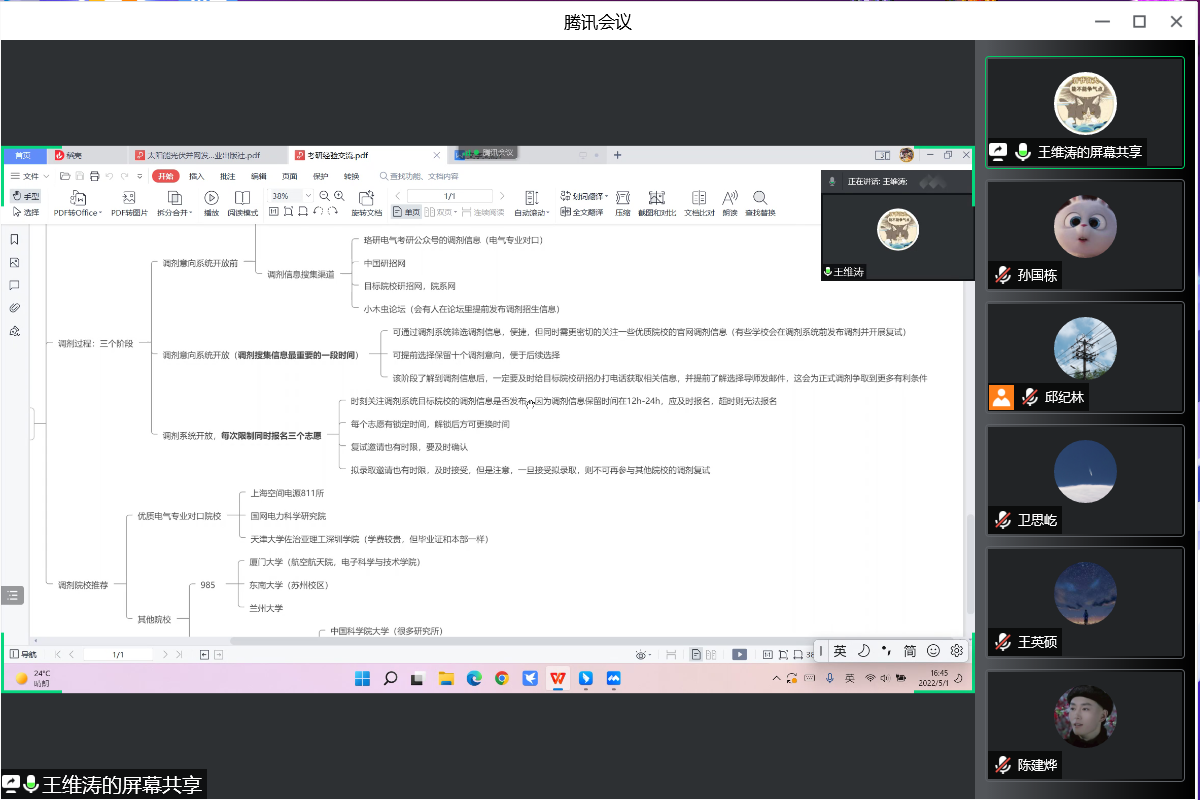Select the 手型 hand tool
The height and width of the screenshot is (800, 1200).
pos(26,196)
